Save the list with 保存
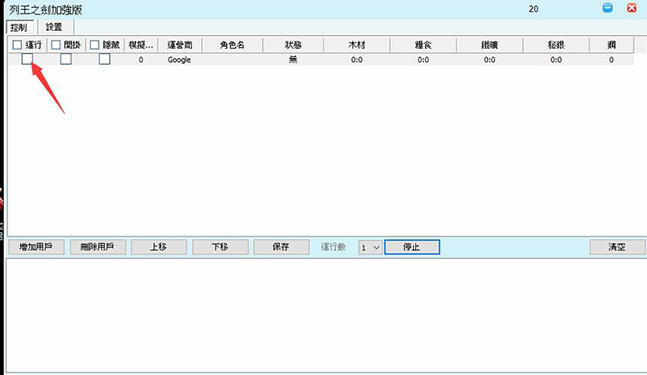Viewport: 647px width, 375px height. point(281,247)
